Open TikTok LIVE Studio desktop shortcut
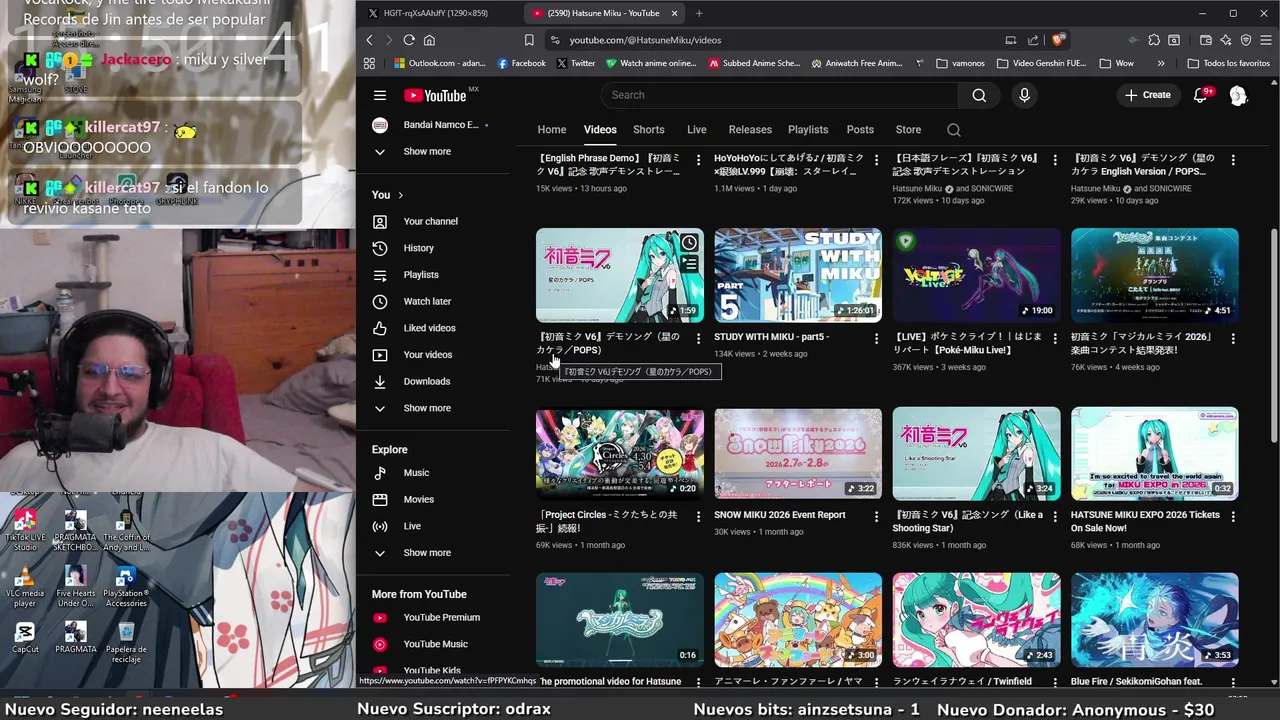1280x720 pixels. 25,529
